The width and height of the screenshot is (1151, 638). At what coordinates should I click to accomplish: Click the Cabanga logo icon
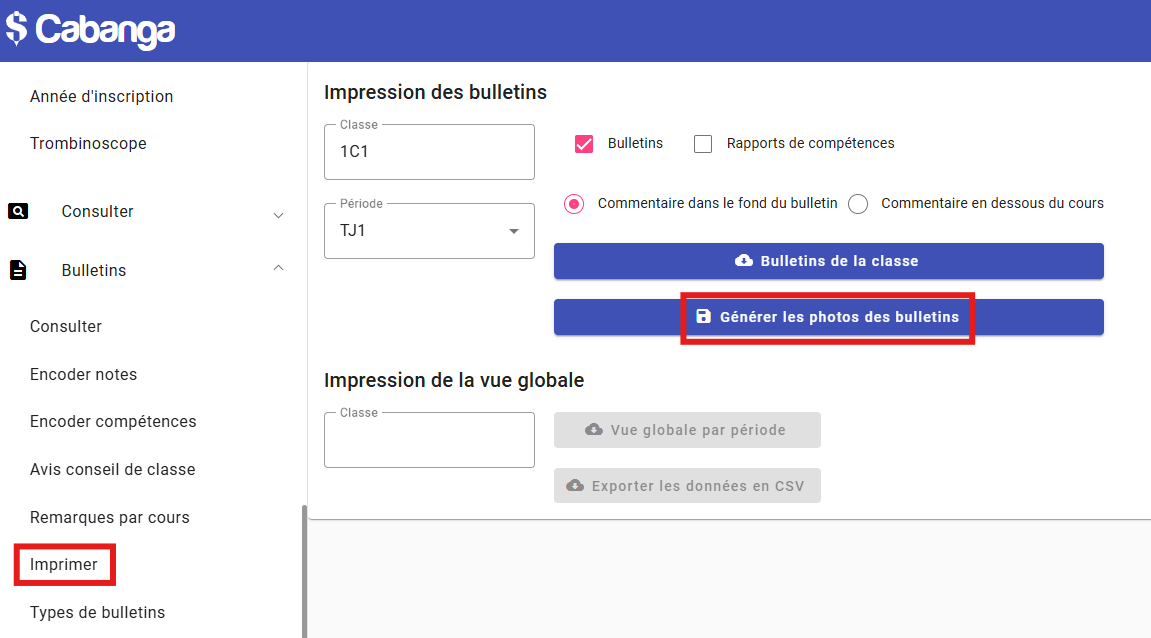click(x=15, y=28)
